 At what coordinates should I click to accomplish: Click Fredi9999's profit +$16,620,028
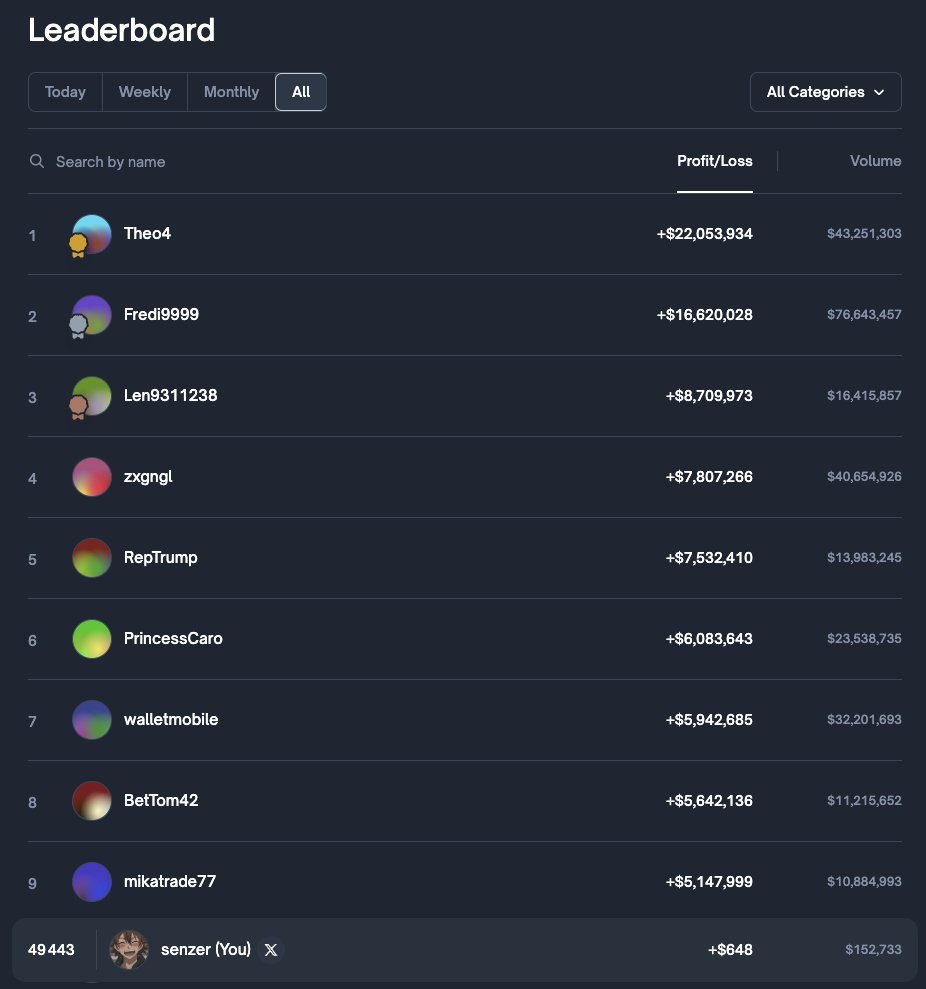click(x=705, y=315)
